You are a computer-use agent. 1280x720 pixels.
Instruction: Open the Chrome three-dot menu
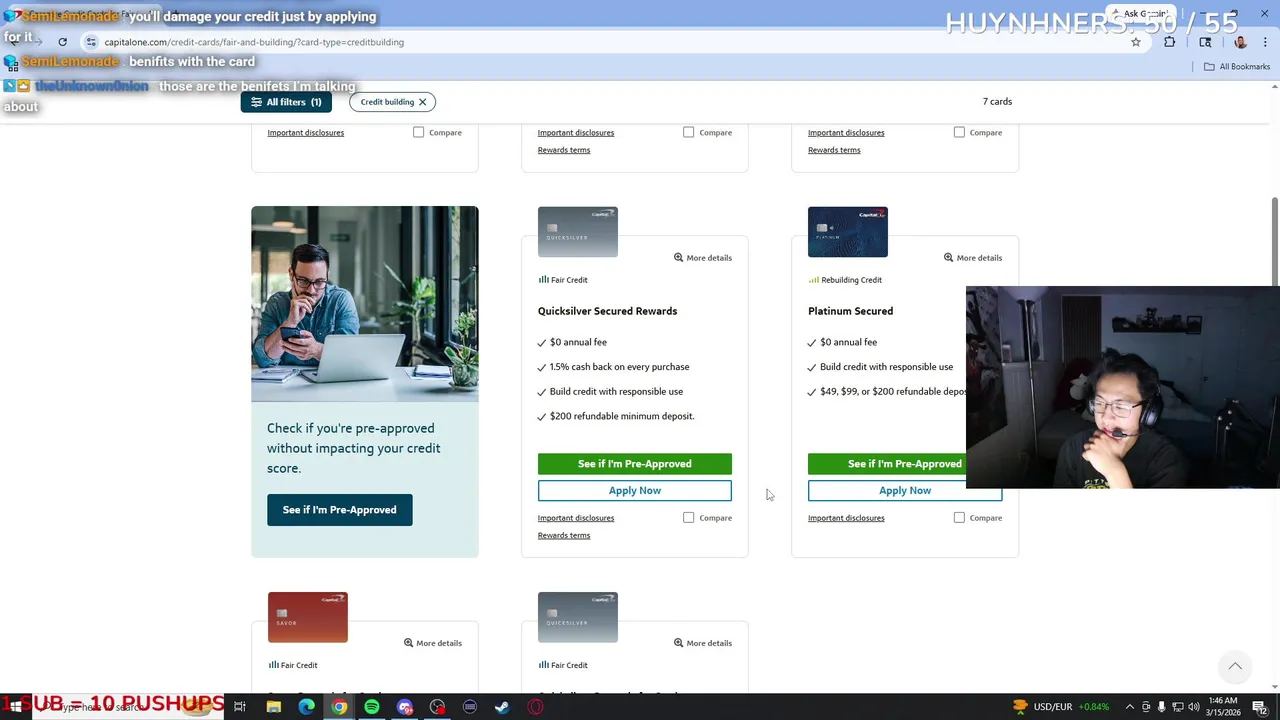[x=1265, y=42]
